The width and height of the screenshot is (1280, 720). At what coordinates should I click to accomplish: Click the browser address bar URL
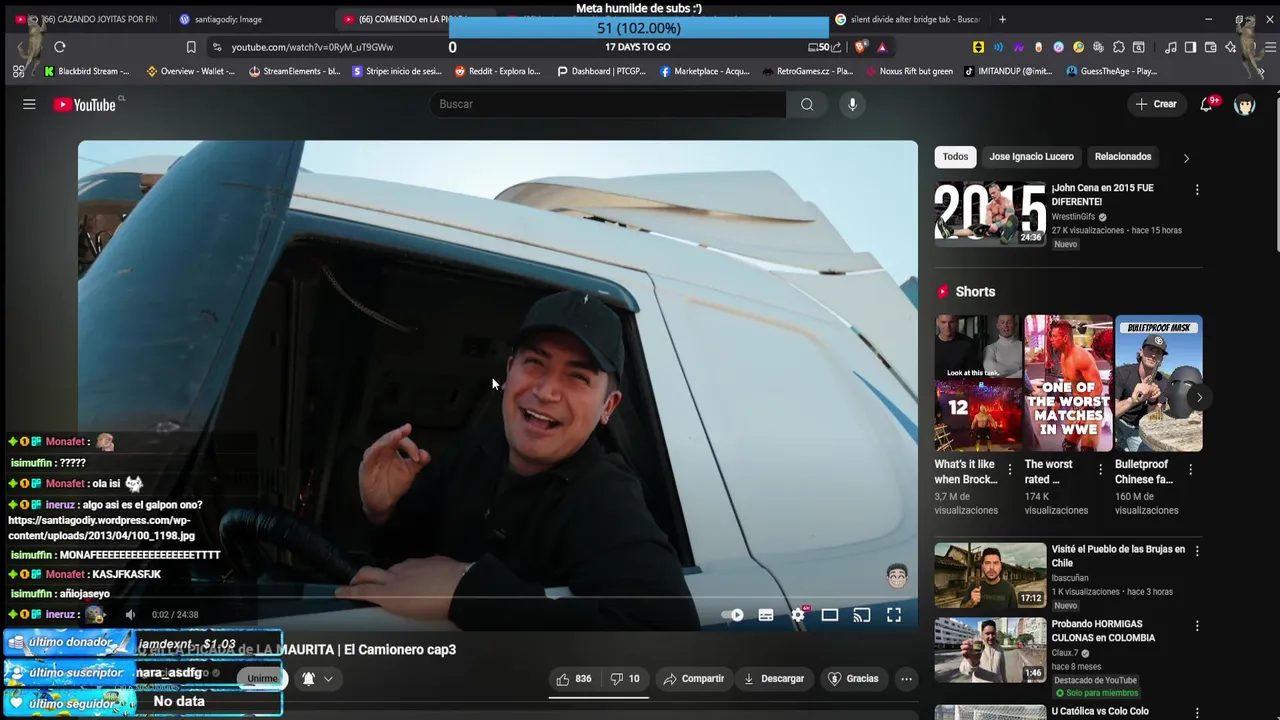312,47
